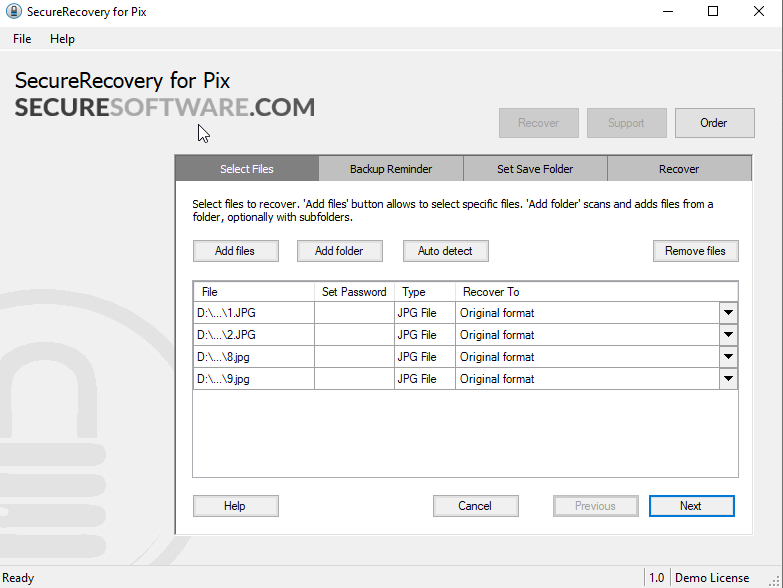Cancel the recovery wizard
Viewport: 783px width, 588px height.
475,506
